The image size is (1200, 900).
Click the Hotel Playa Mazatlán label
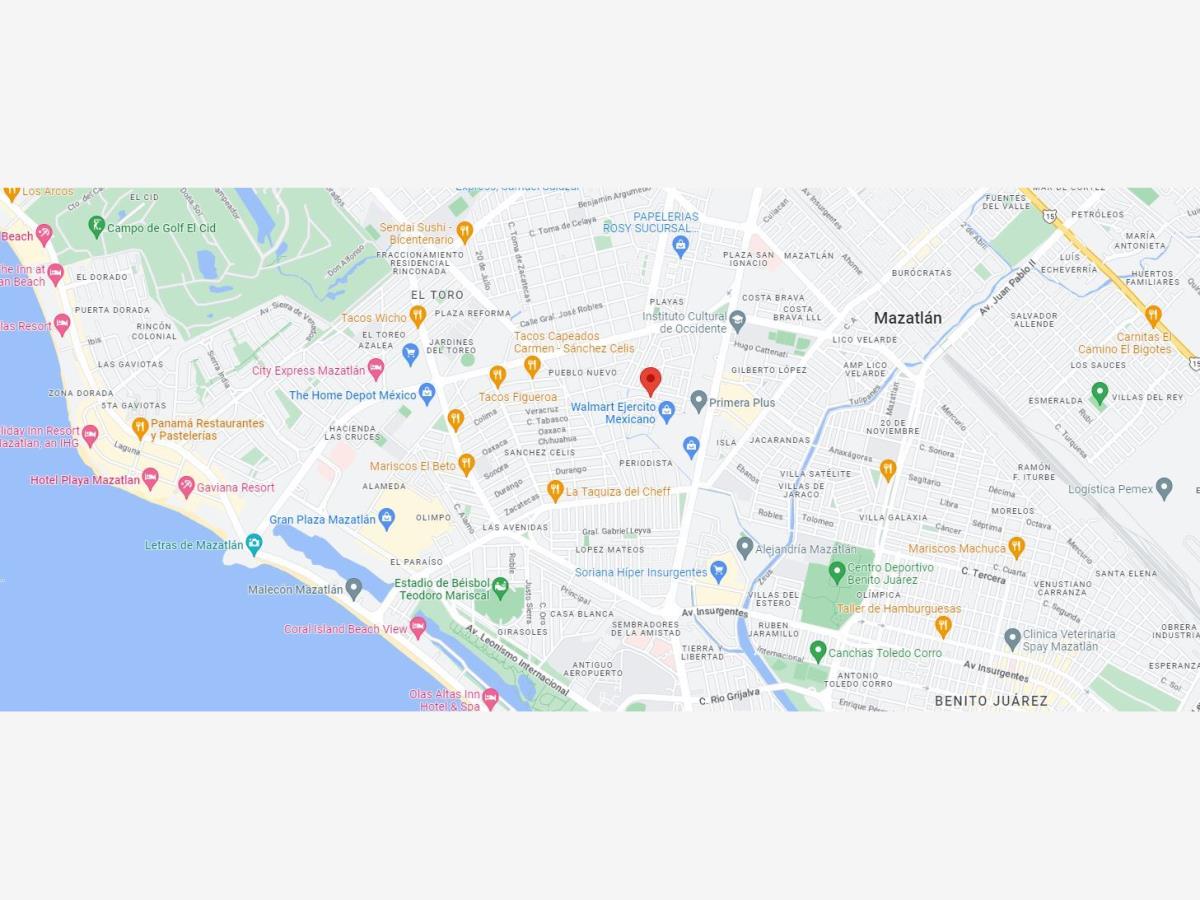[85, 480]
